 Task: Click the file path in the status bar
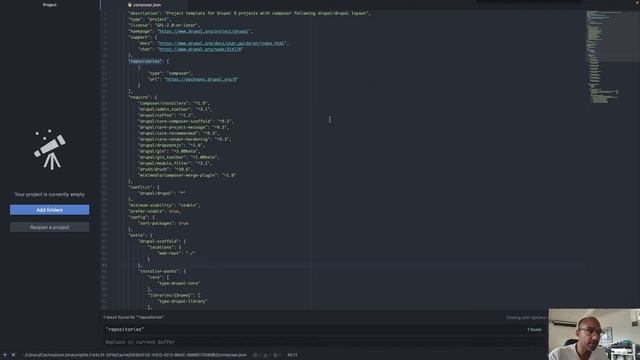(135, 355)
